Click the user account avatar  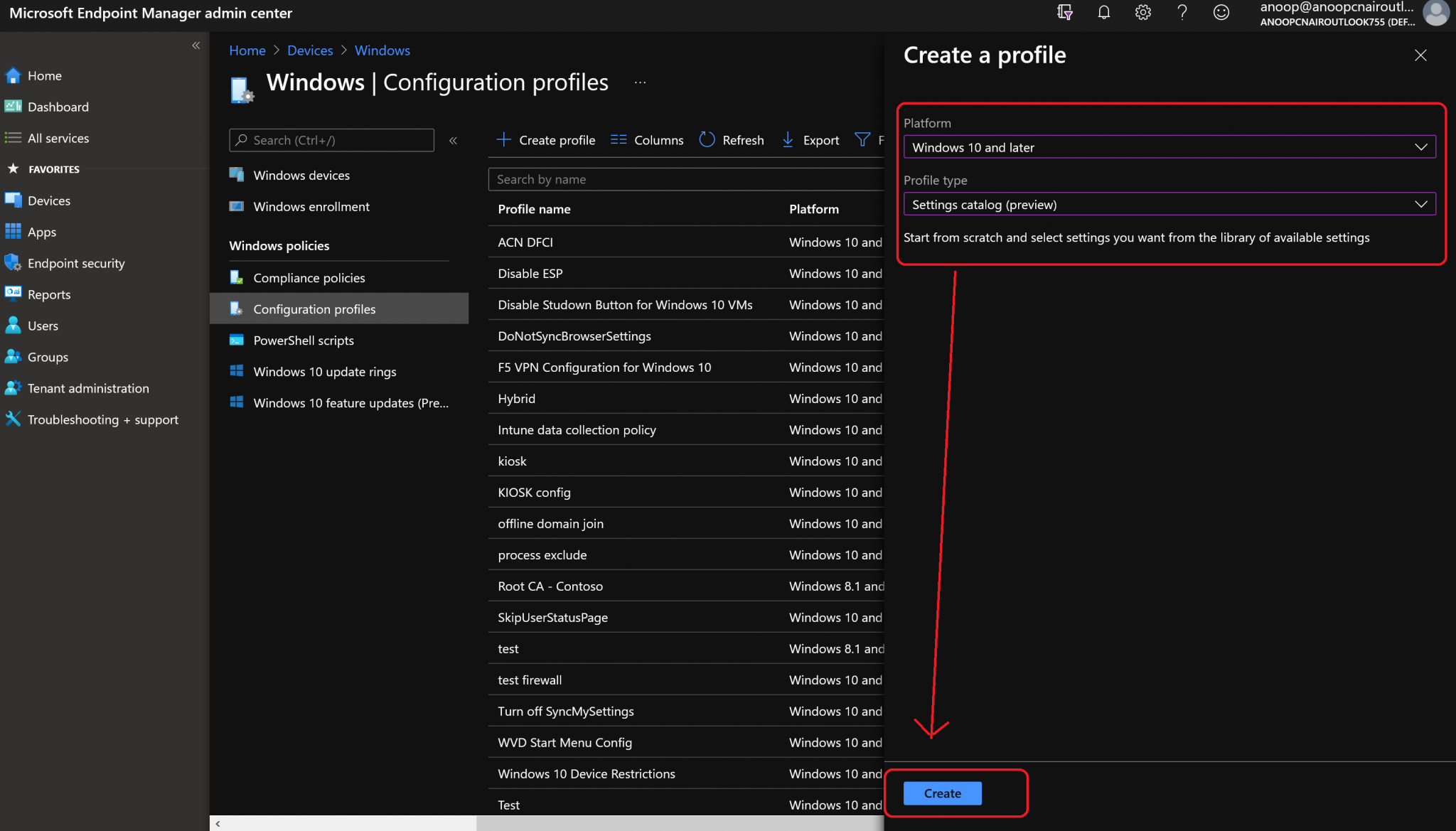[1436, 13]
